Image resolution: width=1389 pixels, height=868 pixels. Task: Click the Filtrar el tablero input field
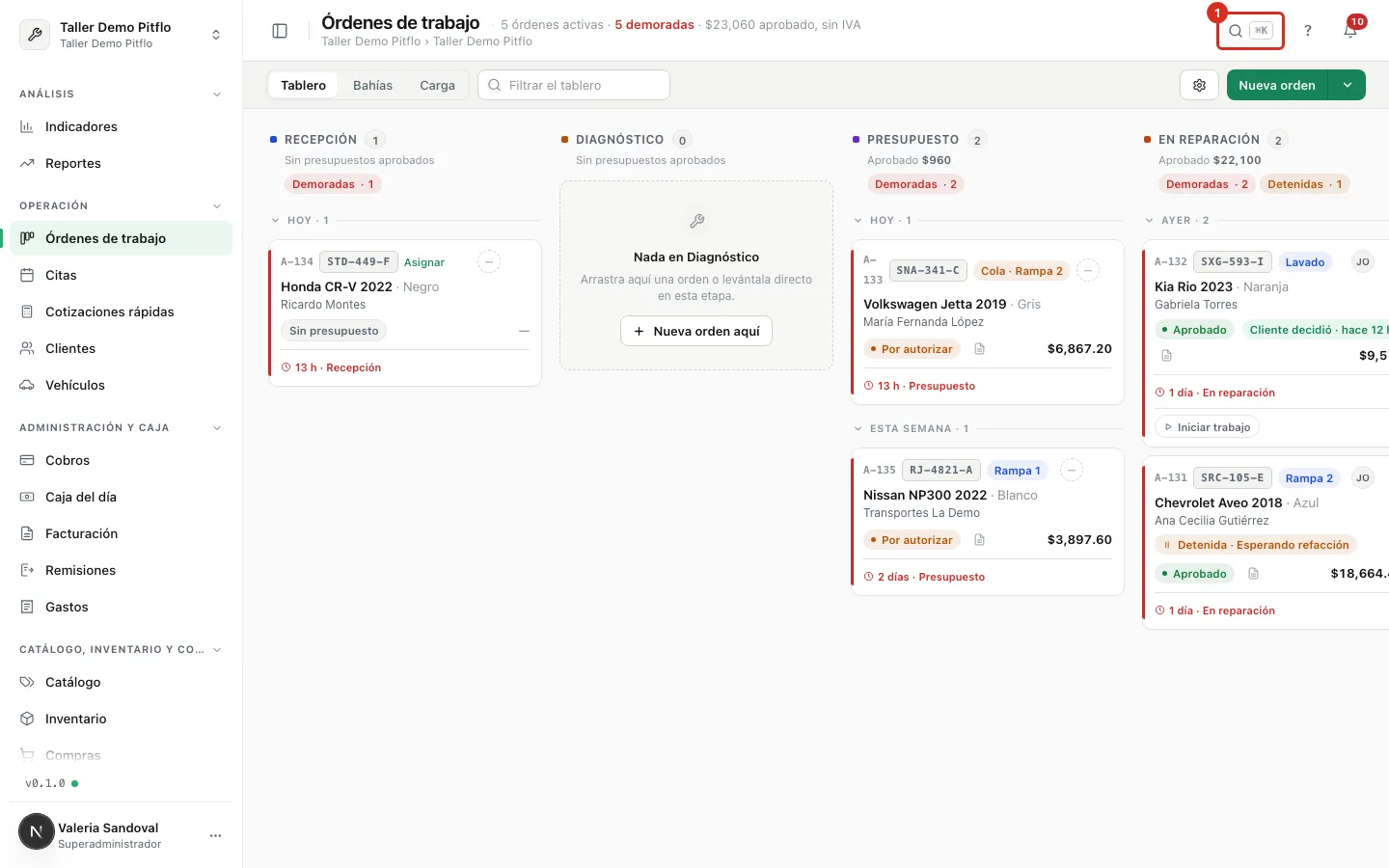point(574,85)
